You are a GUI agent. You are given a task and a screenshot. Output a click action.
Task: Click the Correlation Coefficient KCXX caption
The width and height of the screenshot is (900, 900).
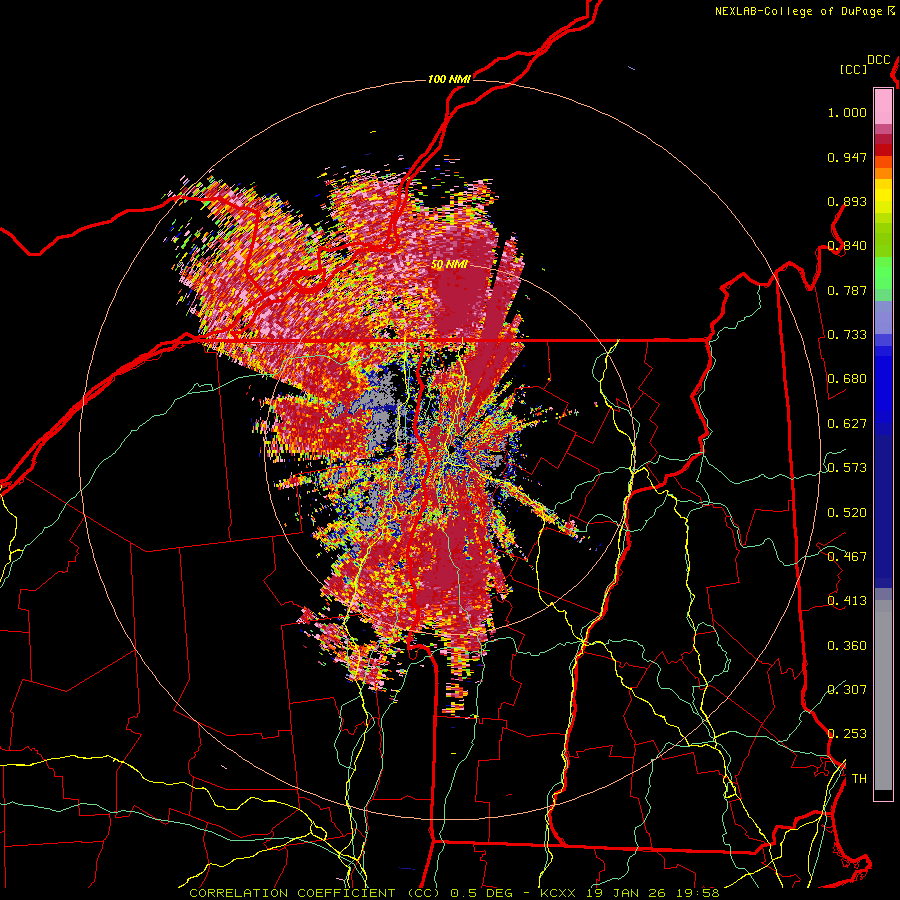[454, 893]
